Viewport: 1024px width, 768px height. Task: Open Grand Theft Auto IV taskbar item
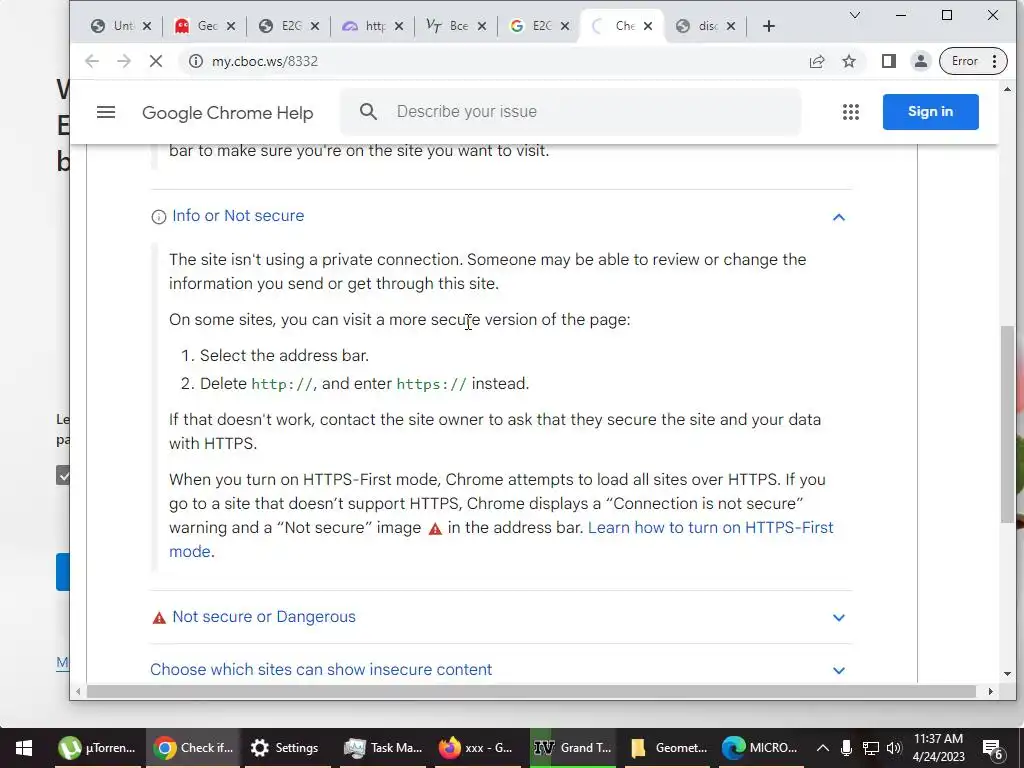click(573, 748)
